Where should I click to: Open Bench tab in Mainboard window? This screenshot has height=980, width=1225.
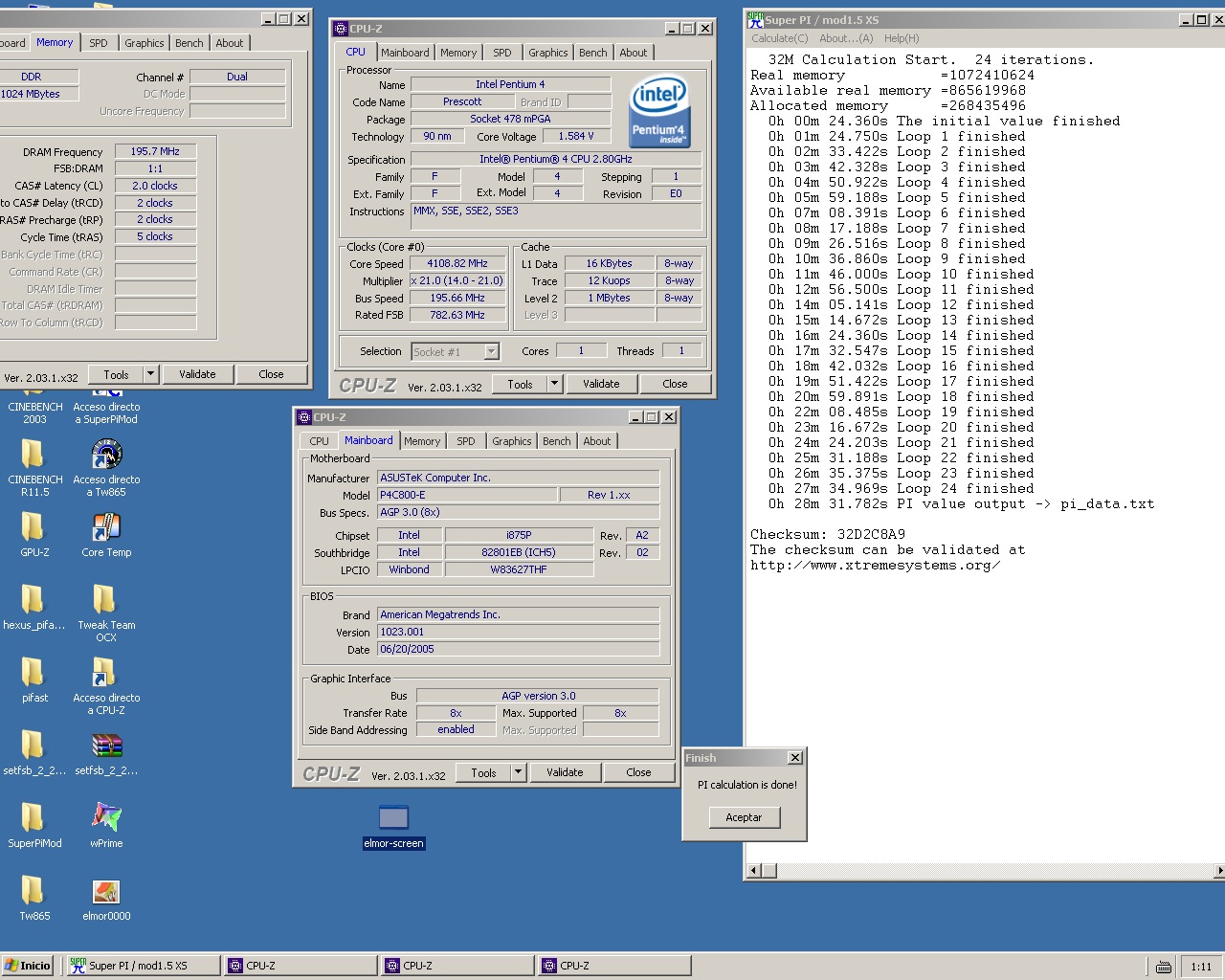click(557, 441)
